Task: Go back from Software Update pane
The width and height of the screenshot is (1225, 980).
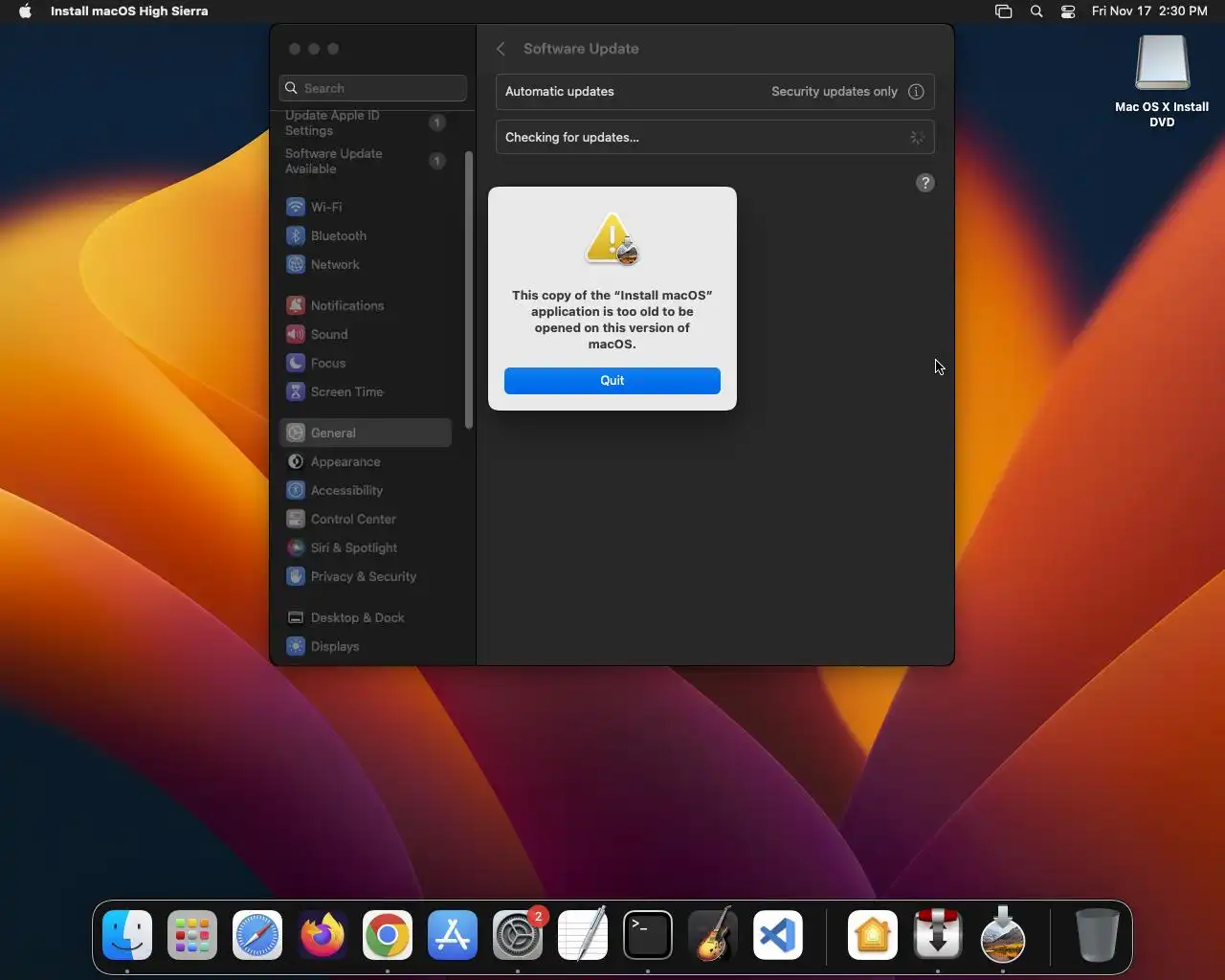Action: (x=501, y=49)
